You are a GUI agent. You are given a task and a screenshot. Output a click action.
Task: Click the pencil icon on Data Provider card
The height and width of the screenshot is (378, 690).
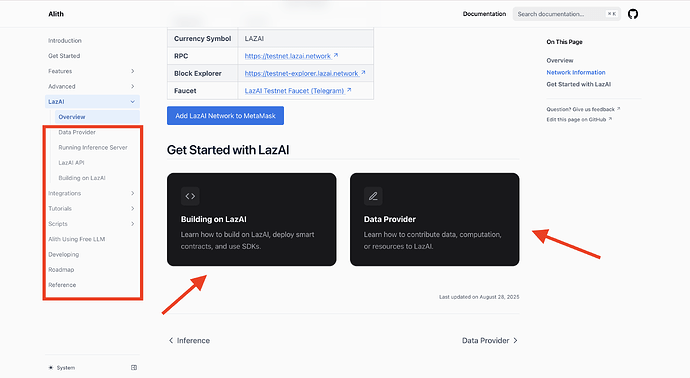coord(373,196)
